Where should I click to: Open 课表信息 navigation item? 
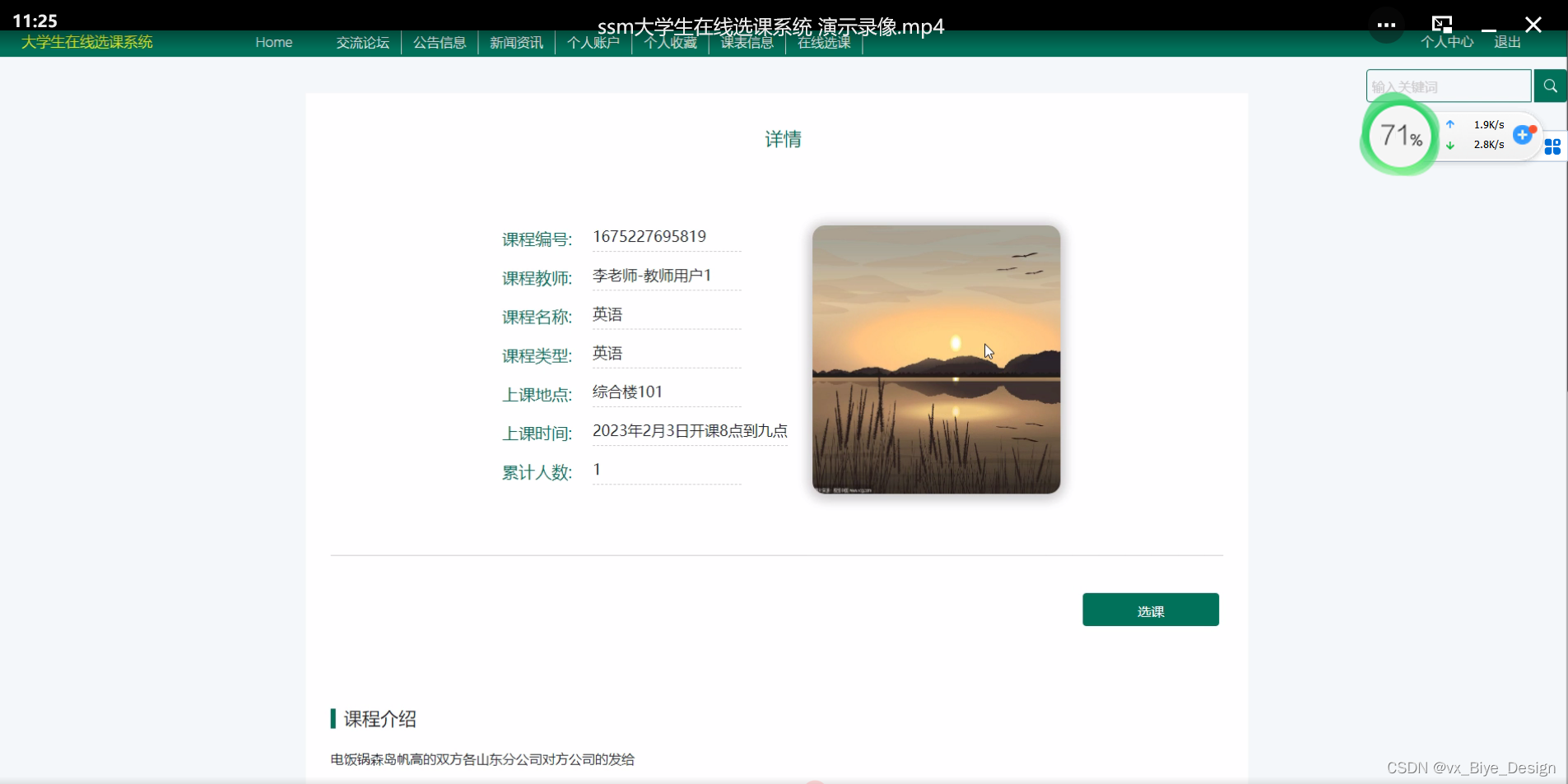[x=747, y=43]
